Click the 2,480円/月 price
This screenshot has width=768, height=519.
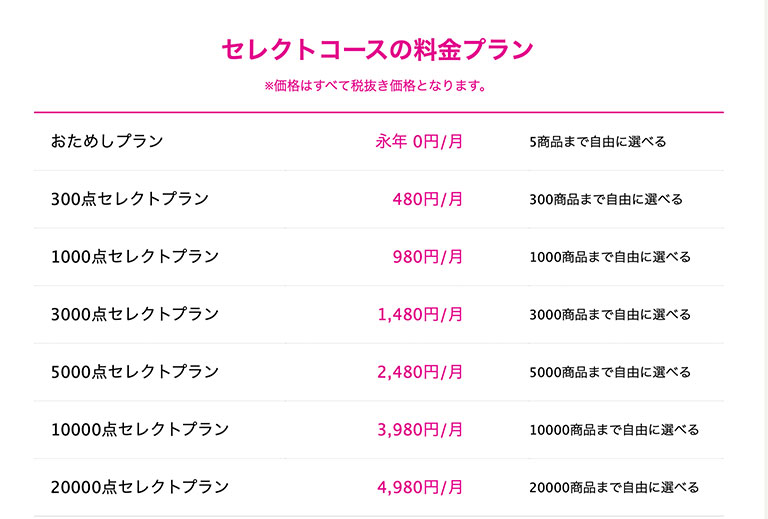pyautogui.click(x=420, y=372)
